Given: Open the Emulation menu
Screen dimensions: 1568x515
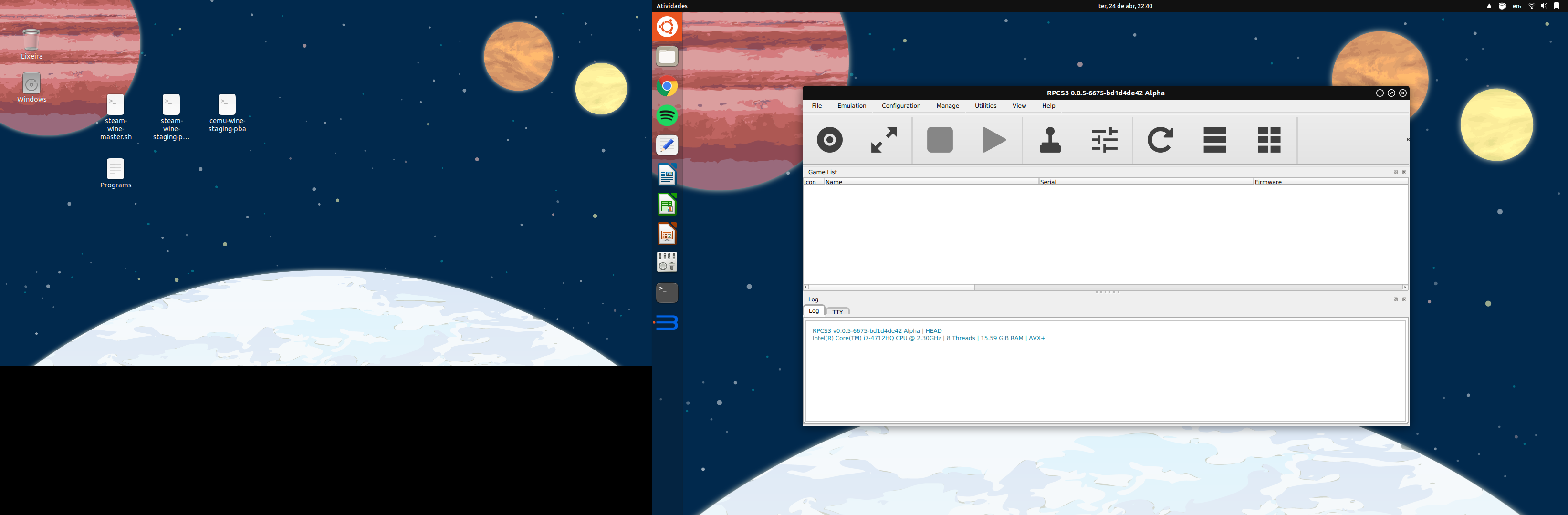Looking at the screenshot, I should click(x=851, y=106).
